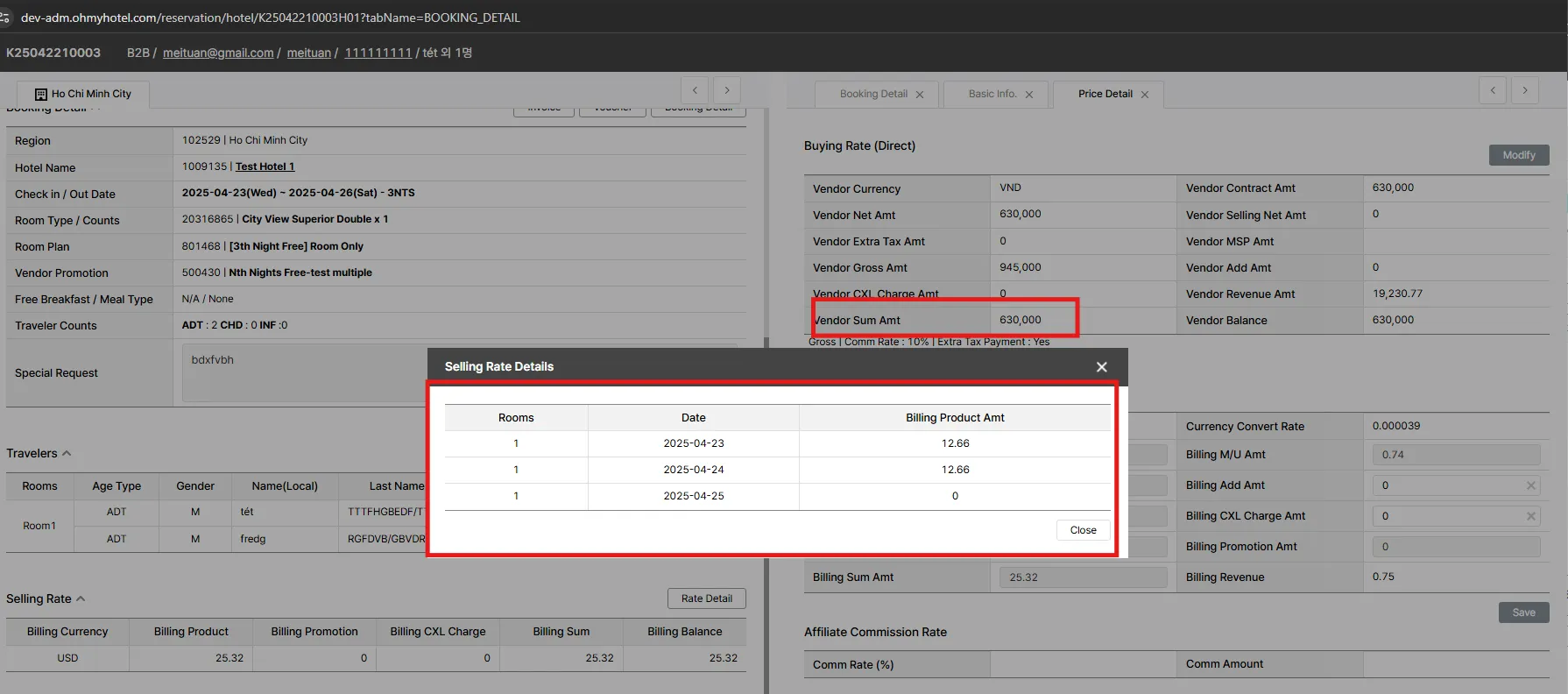
Task: Close the Price Detail tab with its X icon
Action: 1145,95
